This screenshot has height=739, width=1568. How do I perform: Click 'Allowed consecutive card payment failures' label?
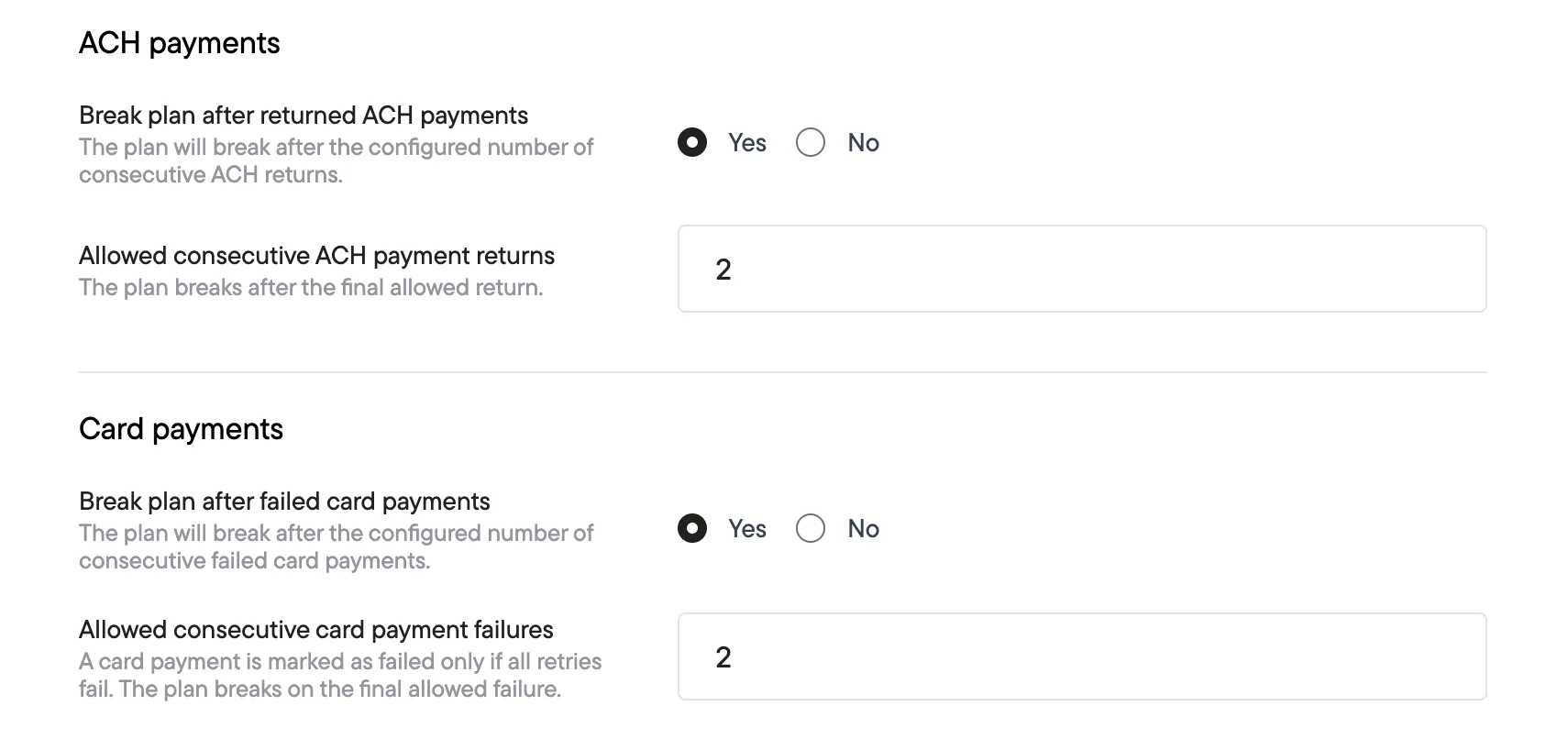(x=315, y=630)
